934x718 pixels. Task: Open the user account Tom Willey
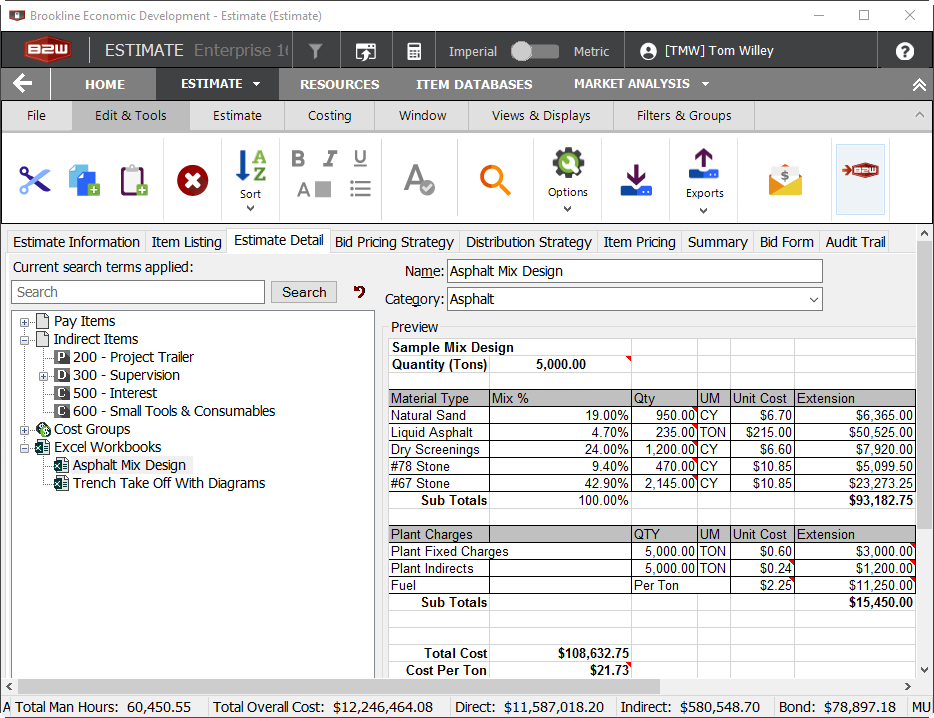706,51
